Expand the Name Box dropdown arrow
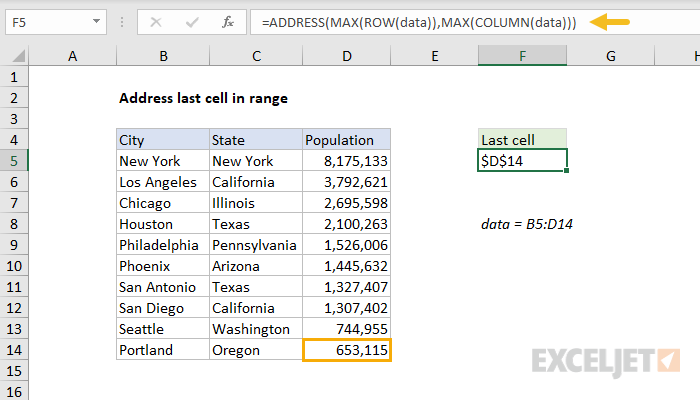The width and height of the screenshot is (700, 400). (96, 21)
